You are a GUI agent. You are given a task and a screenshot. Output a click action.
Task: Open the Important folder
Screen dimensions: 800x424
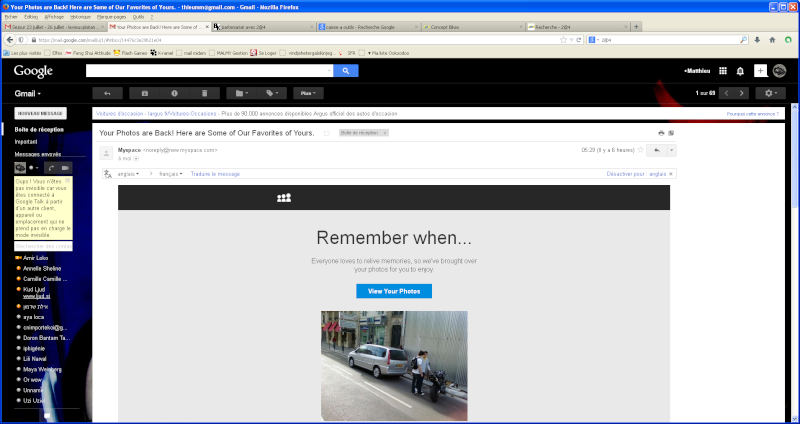(26, 142)
